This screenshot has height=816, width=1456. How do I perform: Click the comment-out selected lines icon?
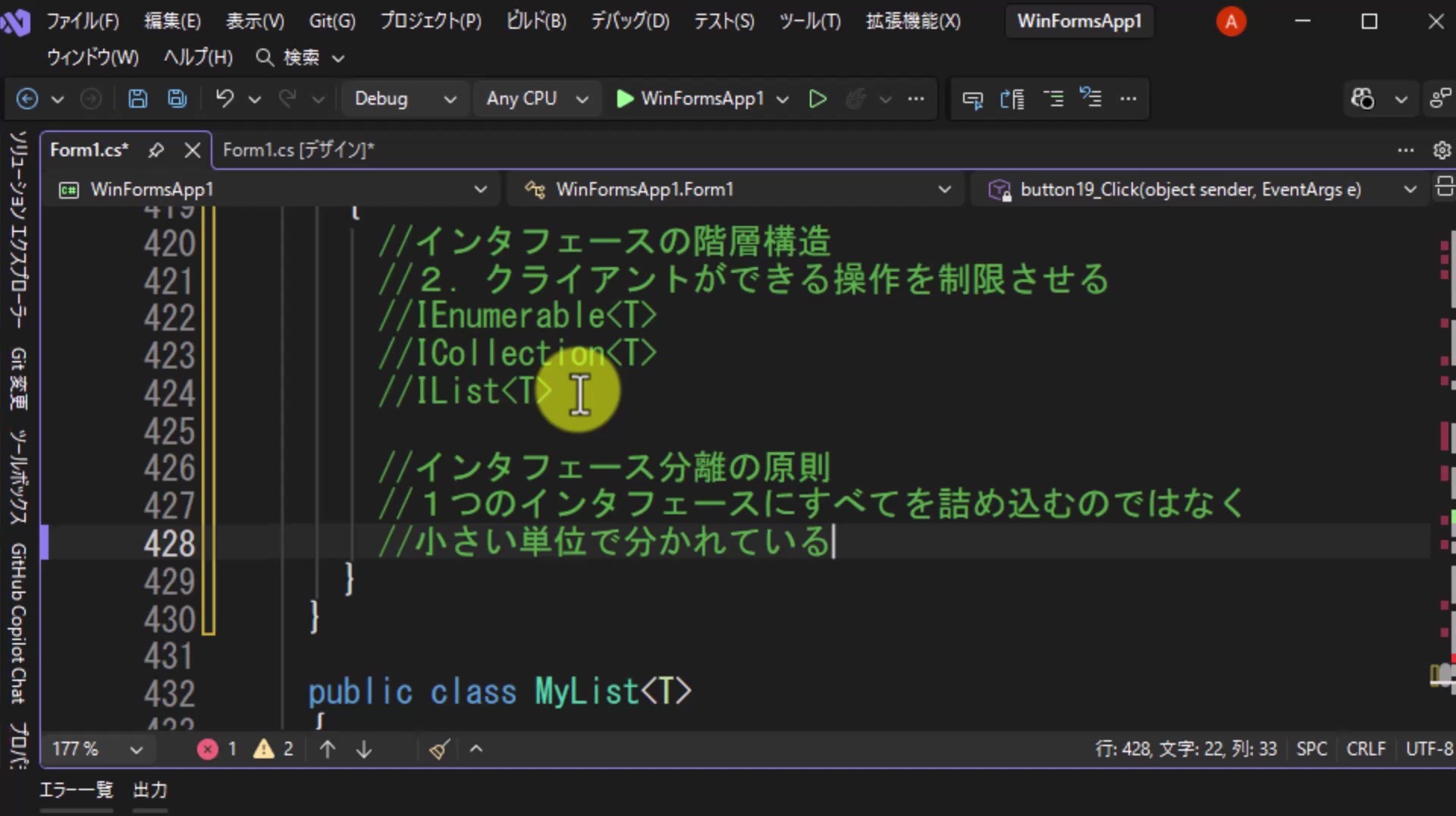(1053, 99)
